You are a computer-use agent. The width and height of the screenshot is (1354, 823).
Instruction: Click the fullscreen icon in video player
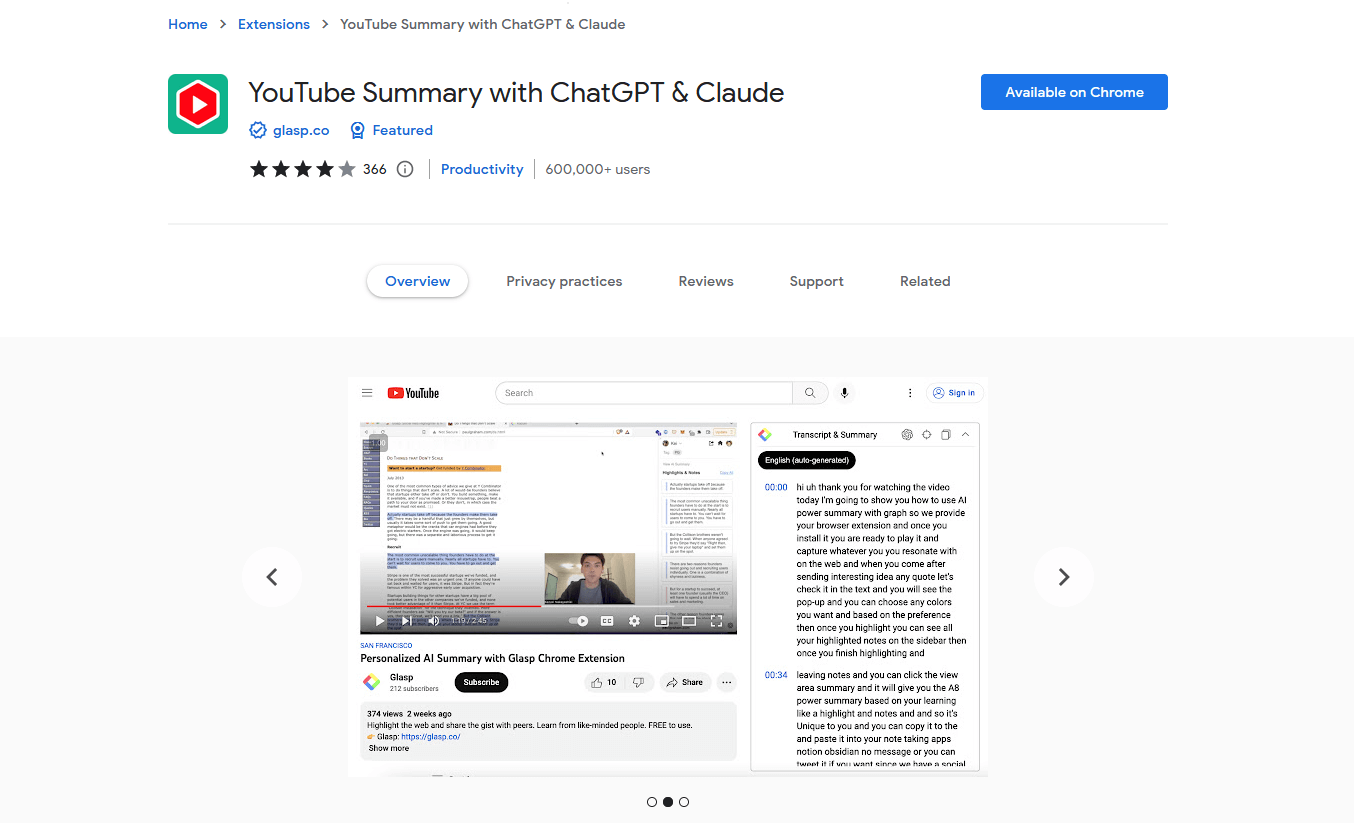(x=717, y=621)
